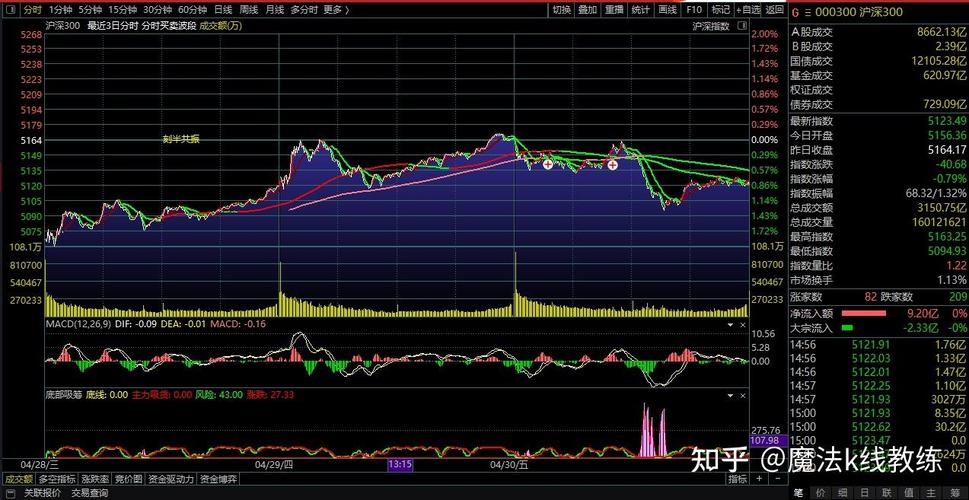Click the small icon left of 分时 tab

[9, 10]
